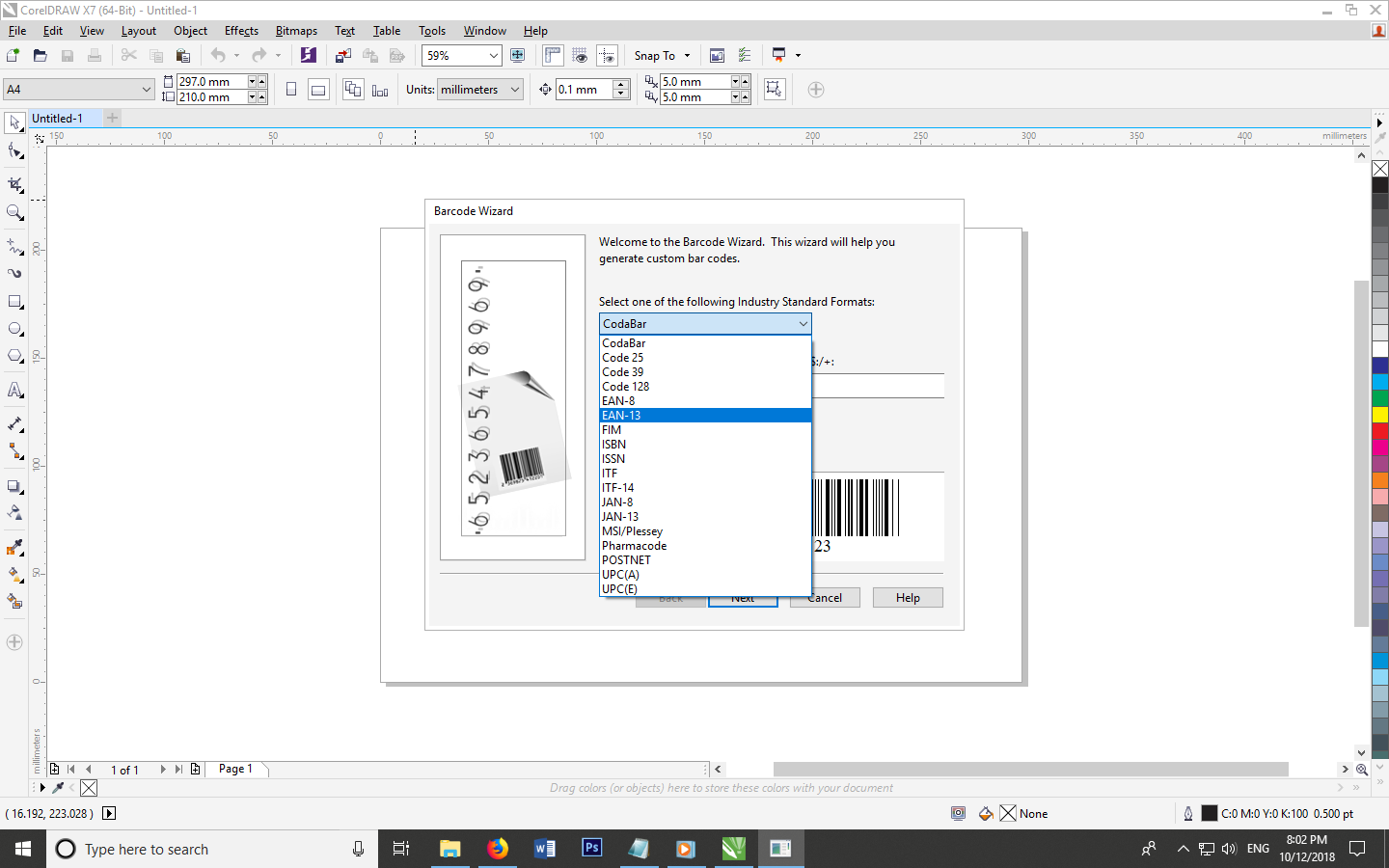
Task: Click the yellow swatch in color palette
Action: tap(1380, 414)
